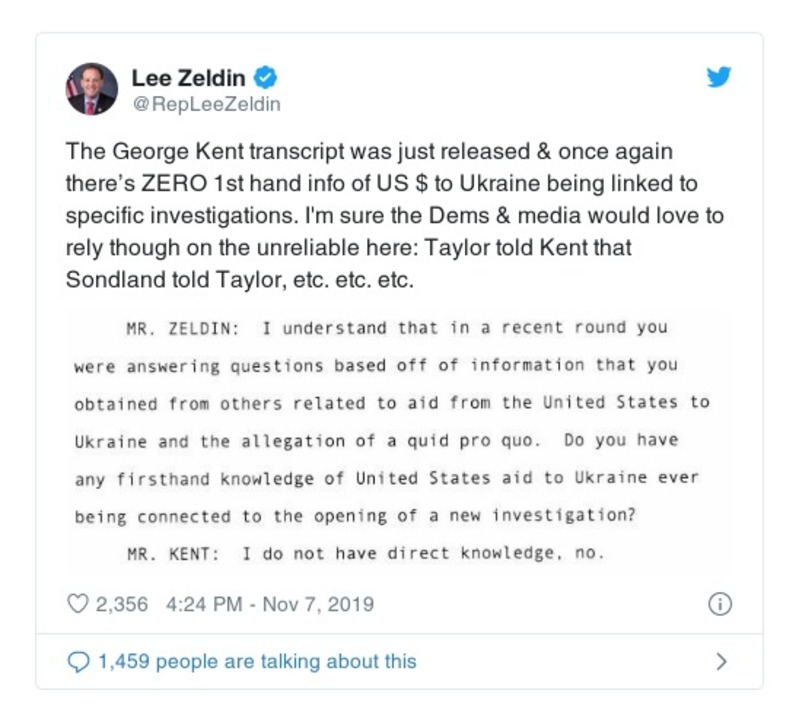This screenshot has height=725, width=799.
Task: Click the 2,356 likes count
Action: [120, 604]
